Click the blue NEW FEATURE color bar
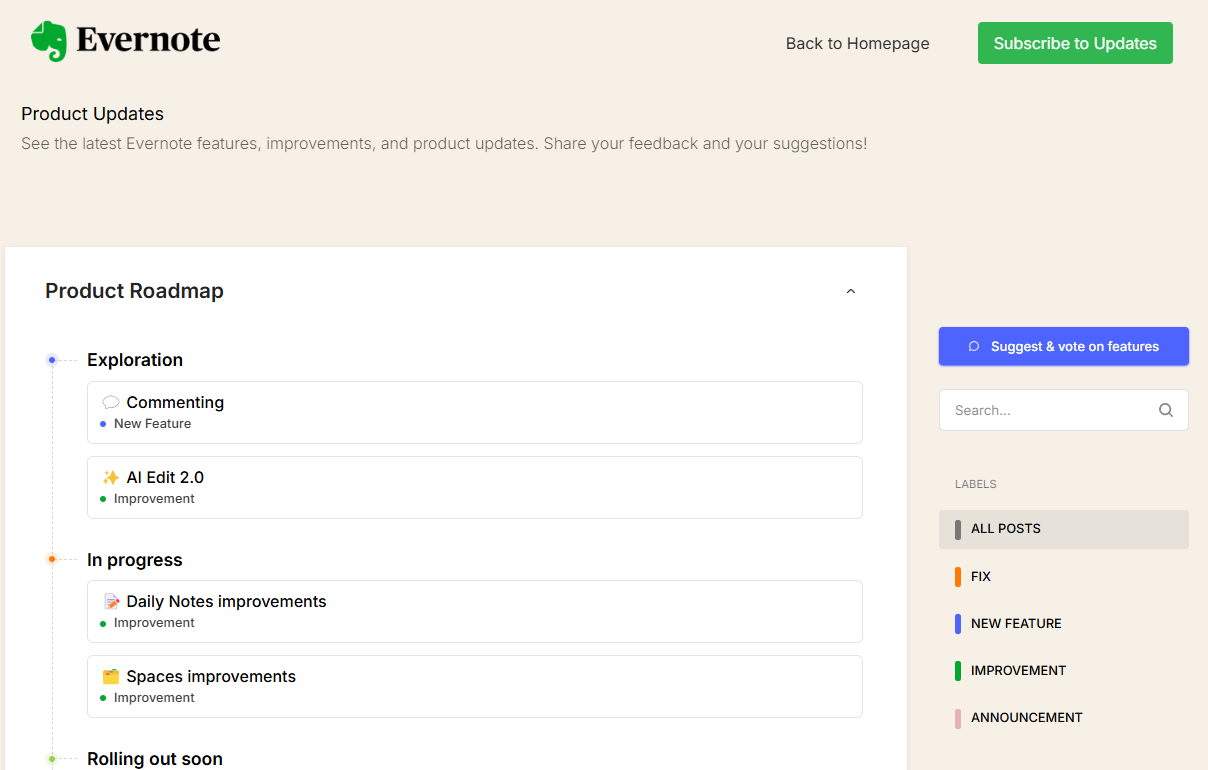The width and height of the screenshot is (1208, 770). (x=958, y=623)
